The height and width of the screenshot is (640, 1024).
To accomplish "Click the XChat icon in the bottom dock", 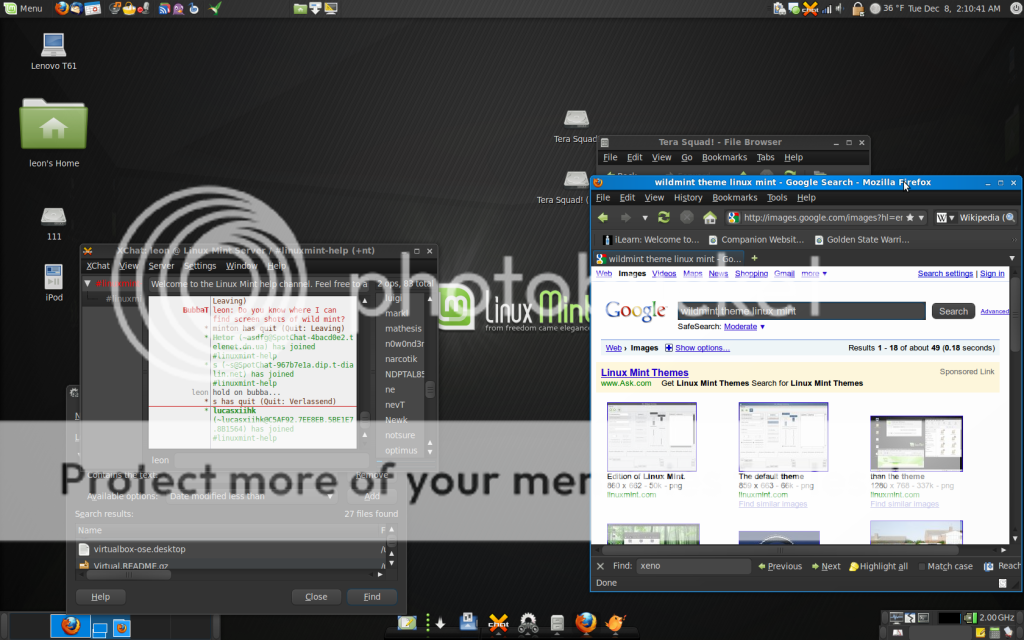I will (498, 622).
